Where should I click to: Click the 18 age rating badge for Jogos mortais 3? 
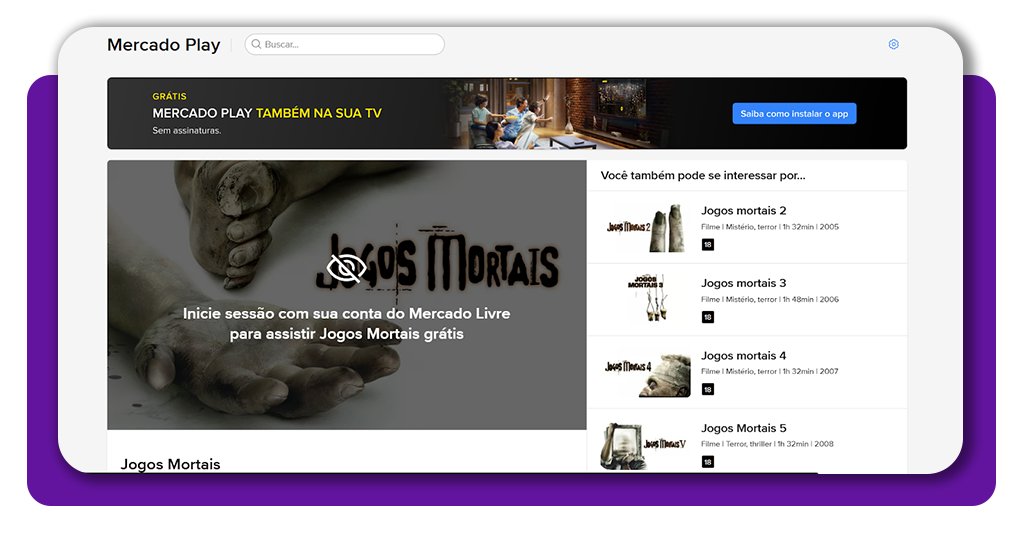point(707,317)
